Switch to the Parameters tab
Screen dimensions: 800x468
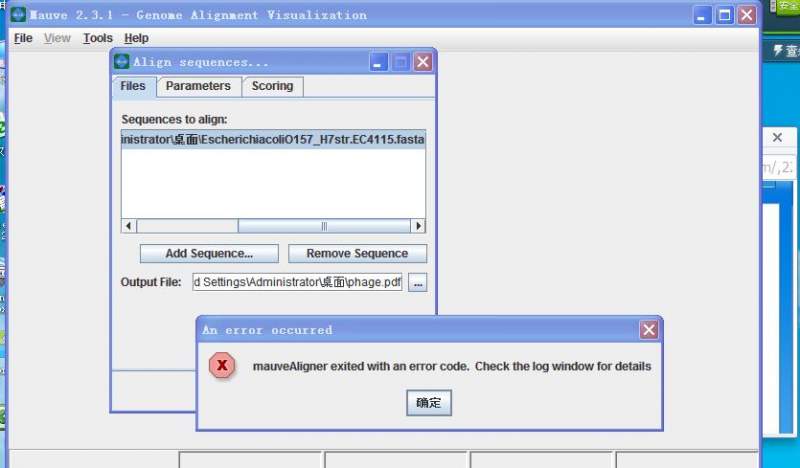[x=198, y=86]
